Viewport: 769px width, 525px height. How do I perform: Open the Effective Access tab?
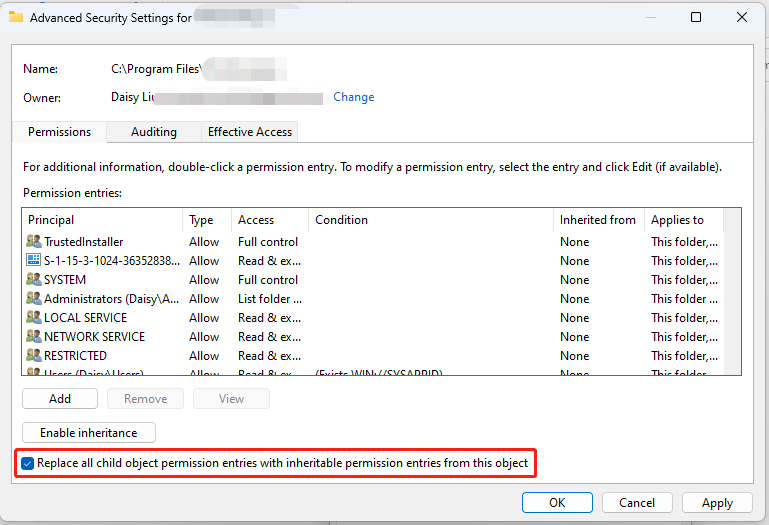tap(249, 132)
